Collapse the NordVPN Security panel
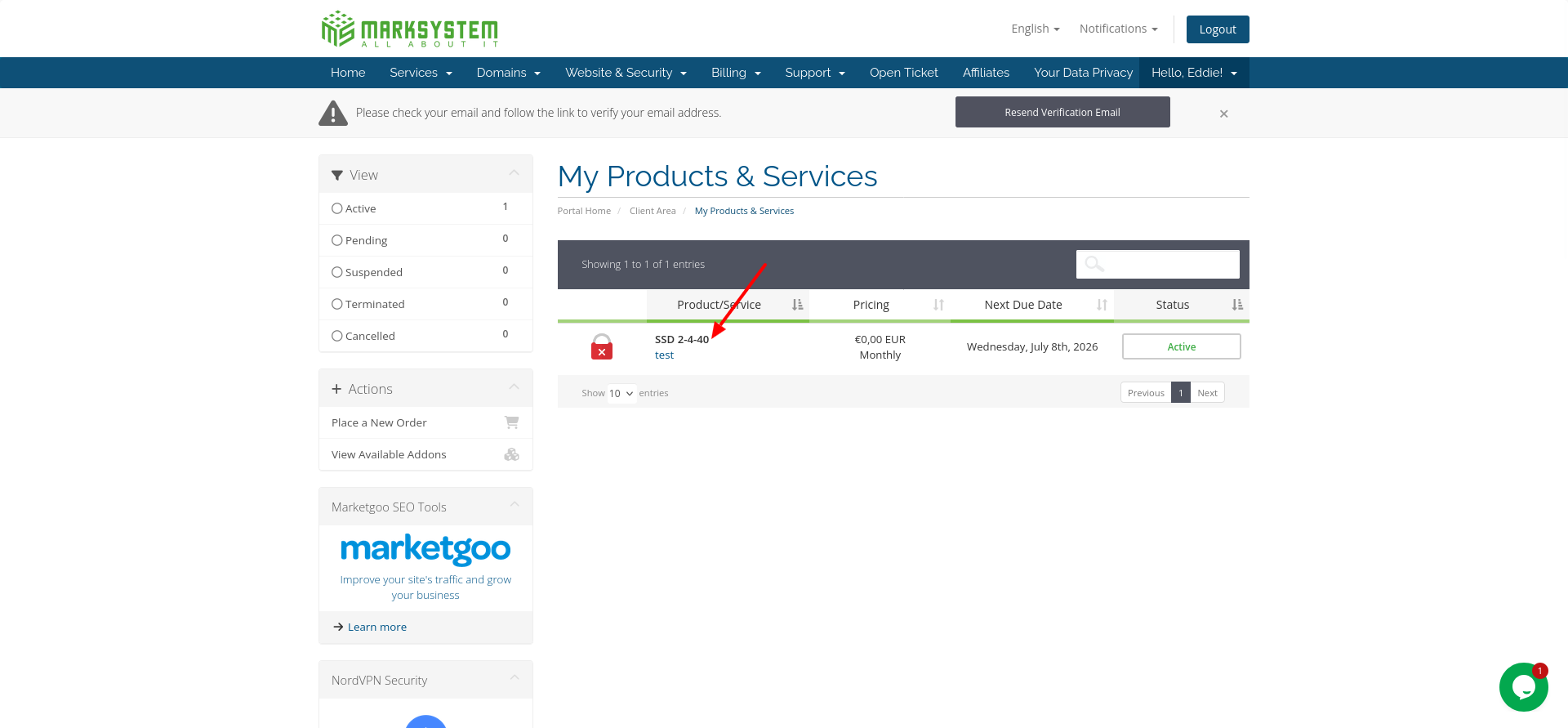The width and height of the screenshot is (1568, 728). [514, 677]
